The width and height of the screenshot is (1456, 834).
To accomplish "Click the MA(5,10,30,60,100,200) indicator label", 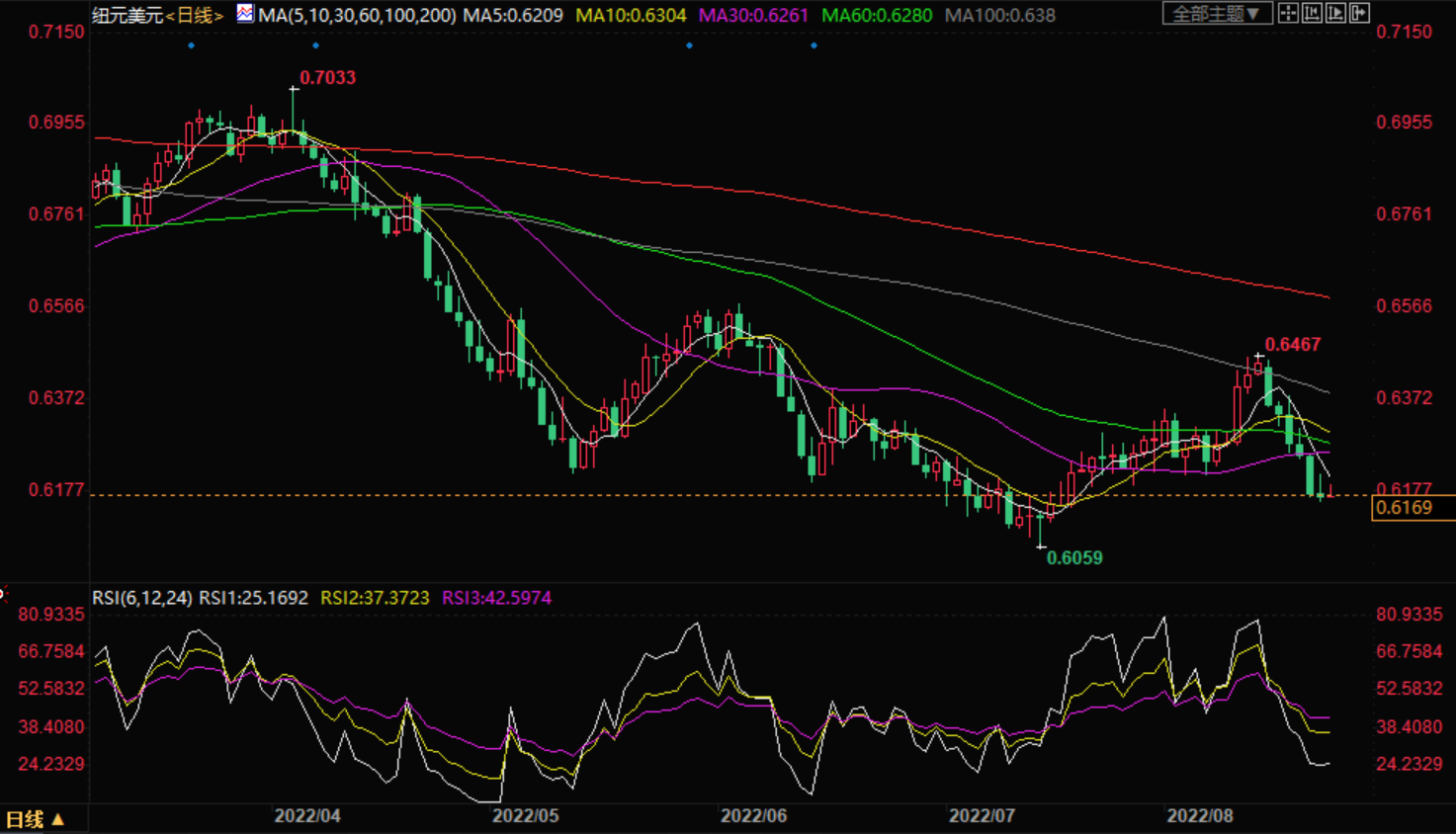I will pos(357,15).
